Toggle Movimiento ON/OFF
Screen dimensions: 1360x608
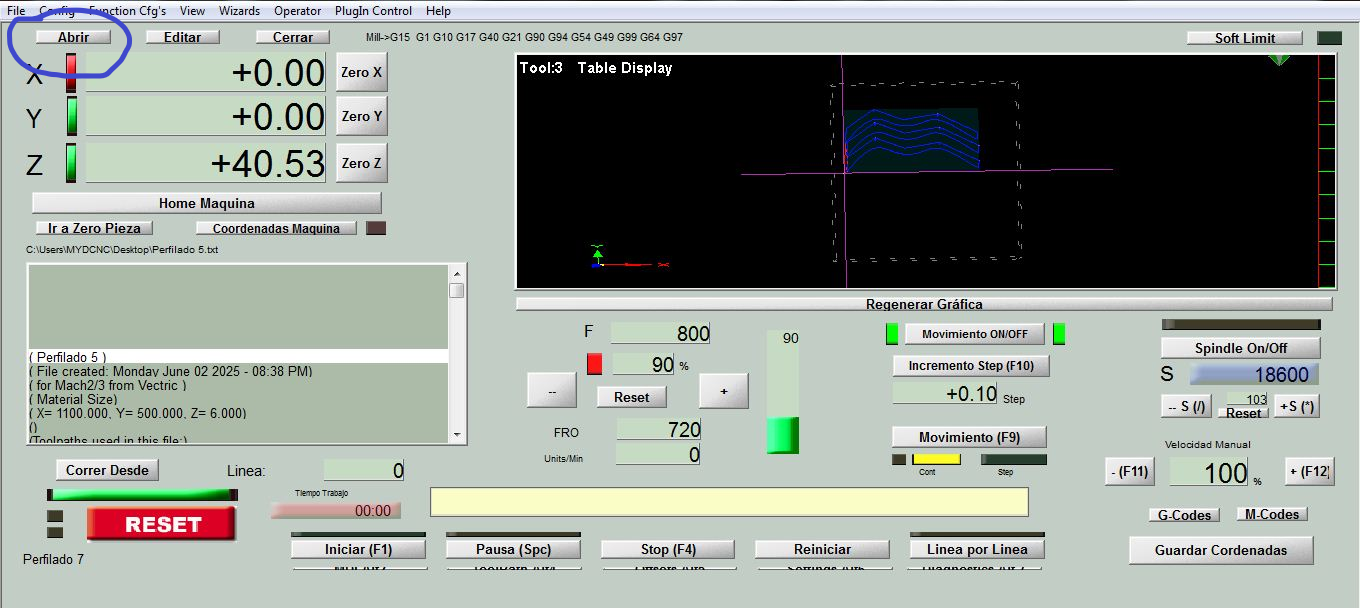pyautogui.click(x=975, y=334)
